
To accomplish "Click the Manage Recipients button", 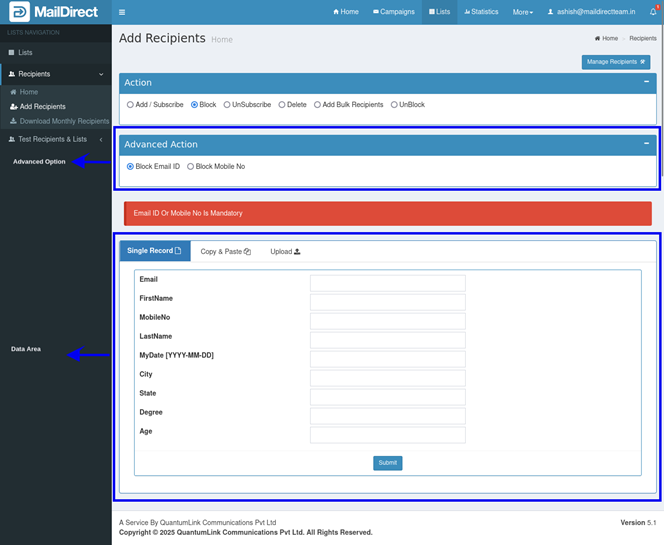I will [x=615, y=62].
